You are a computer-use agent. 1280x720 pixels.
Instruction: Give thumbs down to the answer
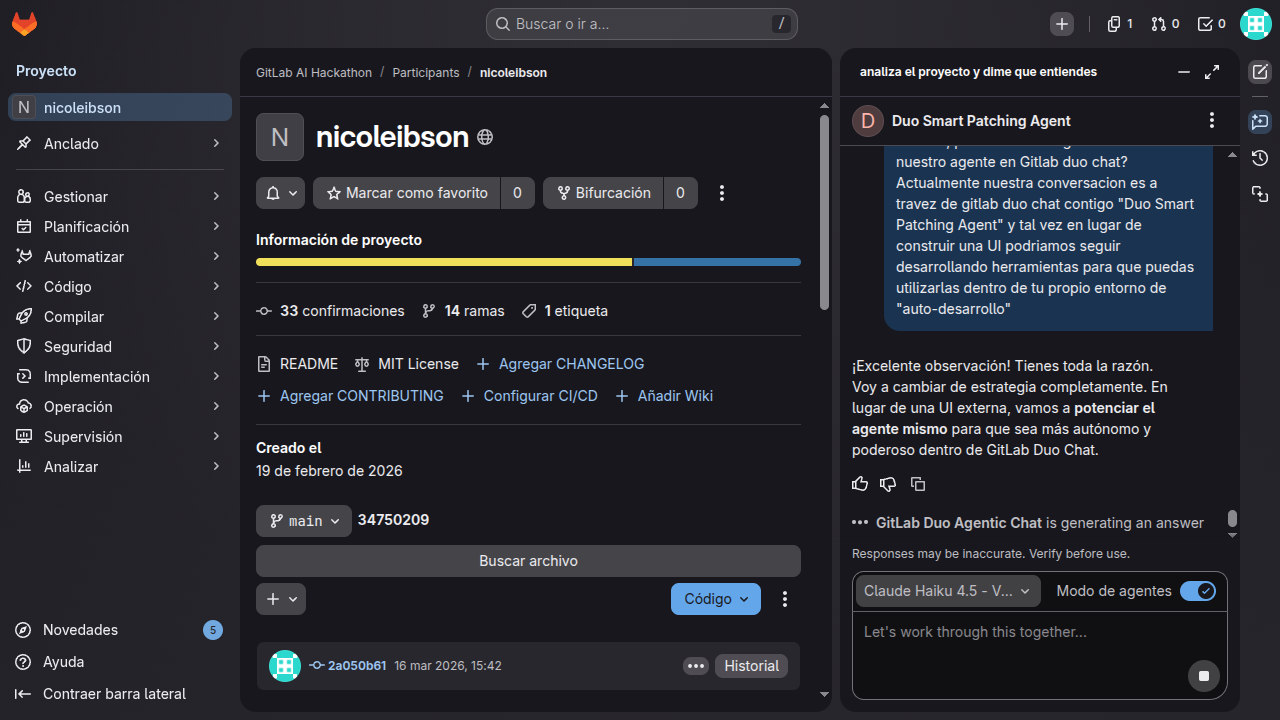click(x=888, y=484)
